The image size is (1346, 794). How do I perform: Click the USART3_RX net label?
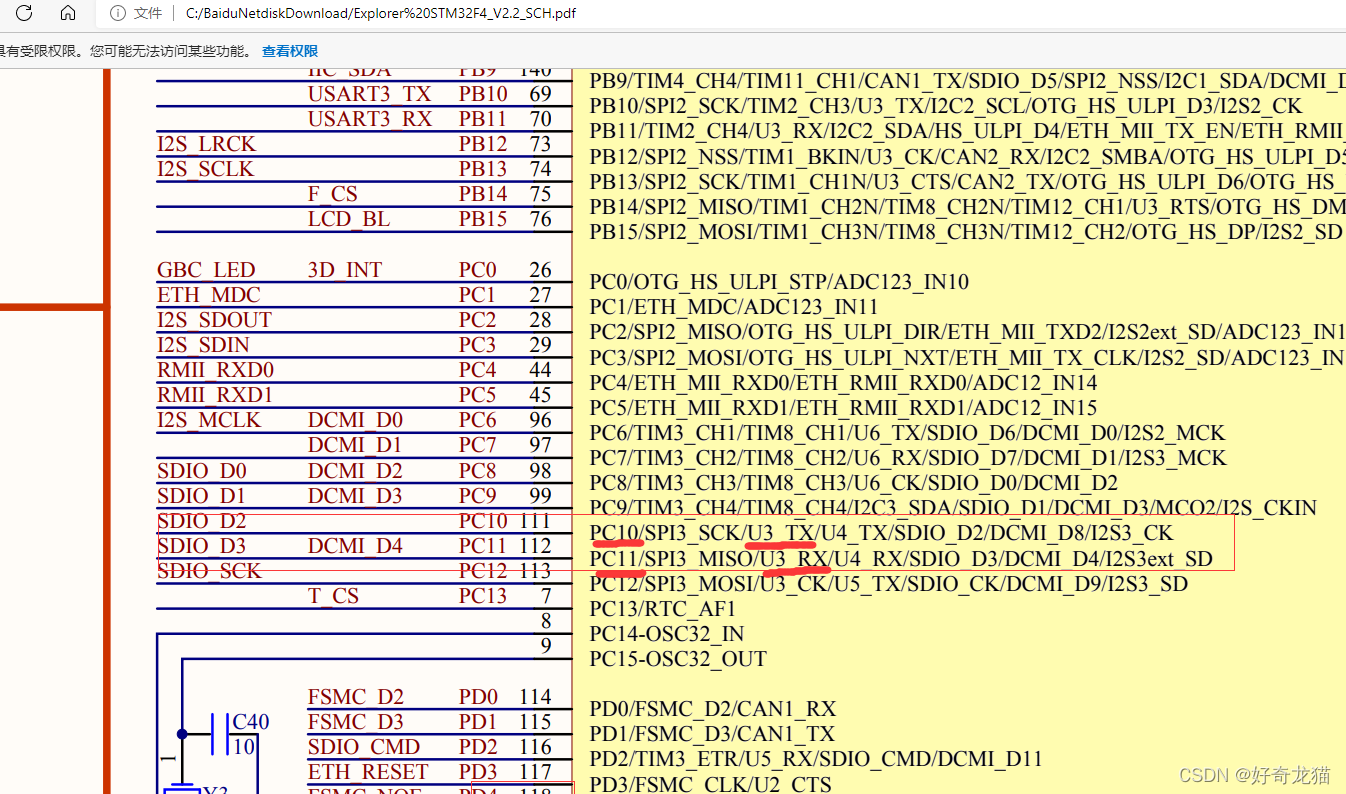370,119
